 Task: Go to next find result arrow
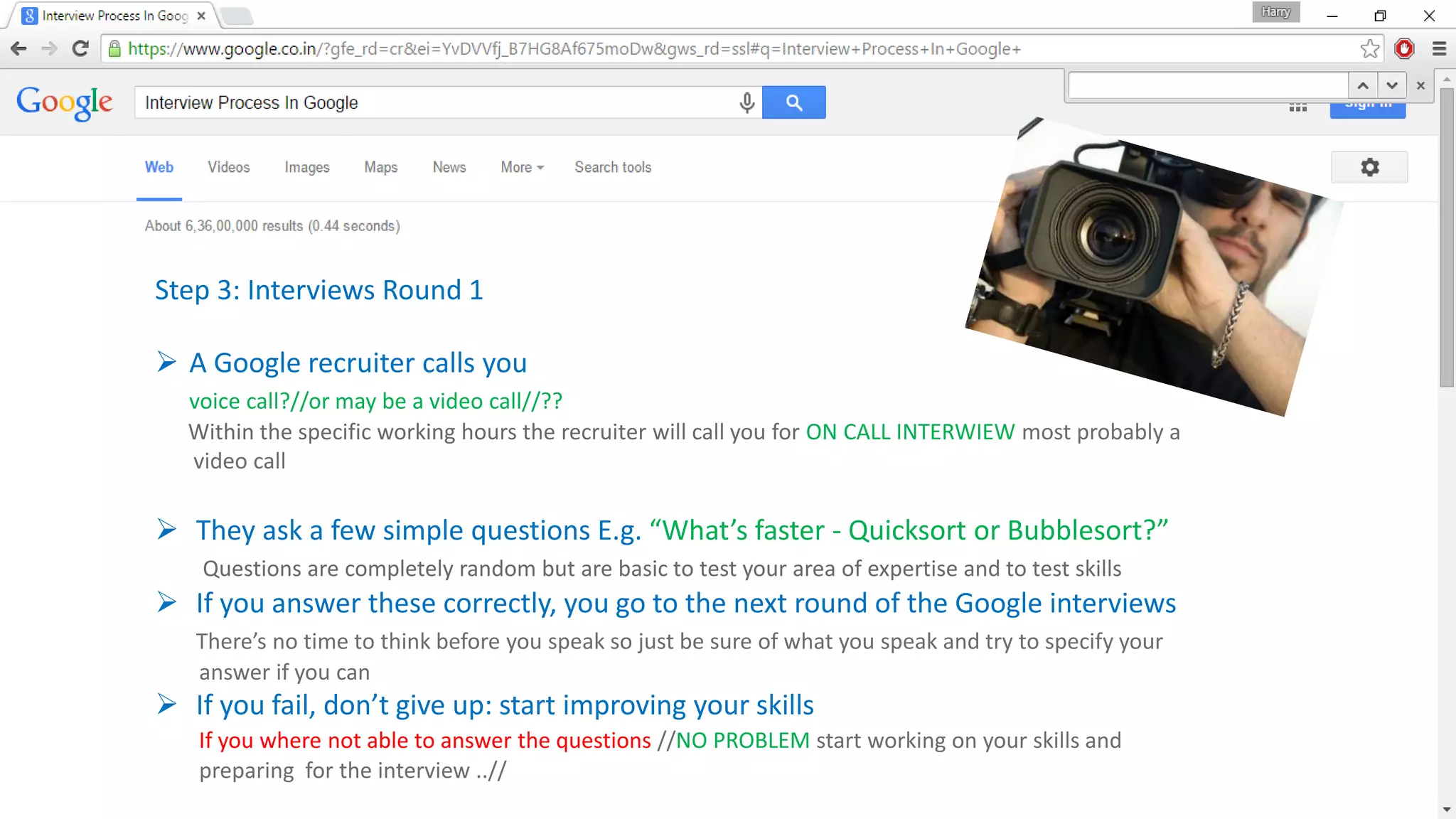1392,85
